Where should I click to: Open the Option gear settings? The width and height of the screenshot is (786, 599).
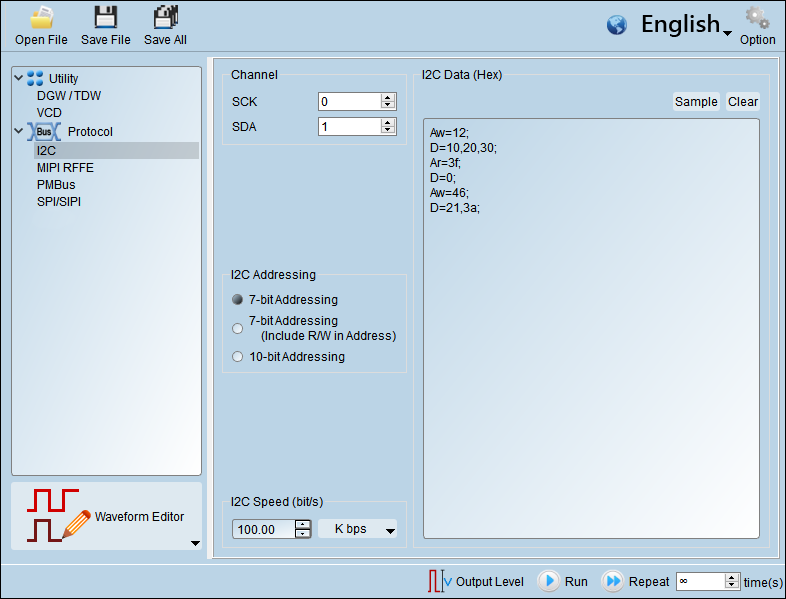[x=757, y=18]
